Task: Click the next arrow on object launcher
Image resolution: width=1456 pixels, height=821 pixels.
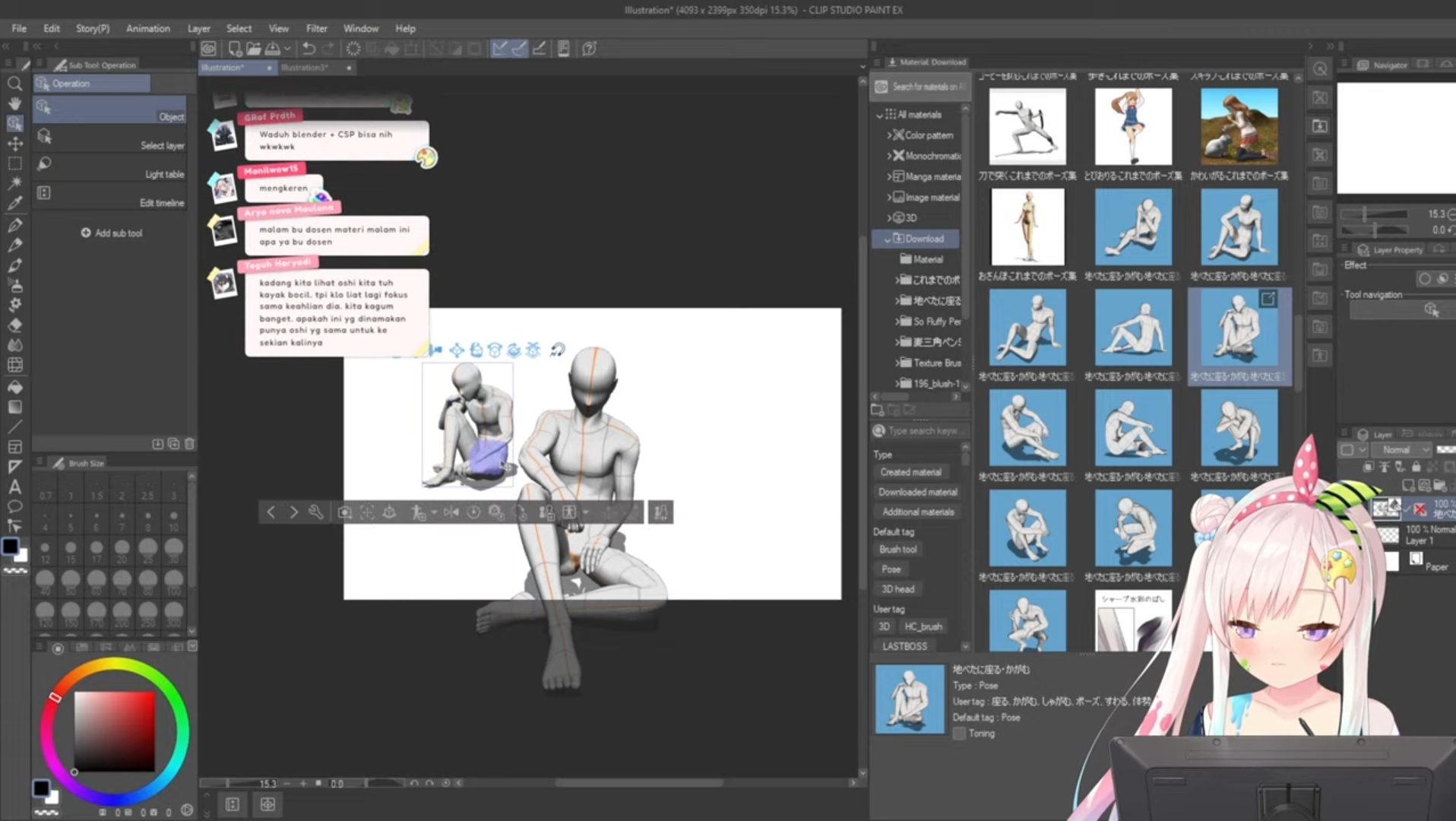Action: [x=293, y=512]
